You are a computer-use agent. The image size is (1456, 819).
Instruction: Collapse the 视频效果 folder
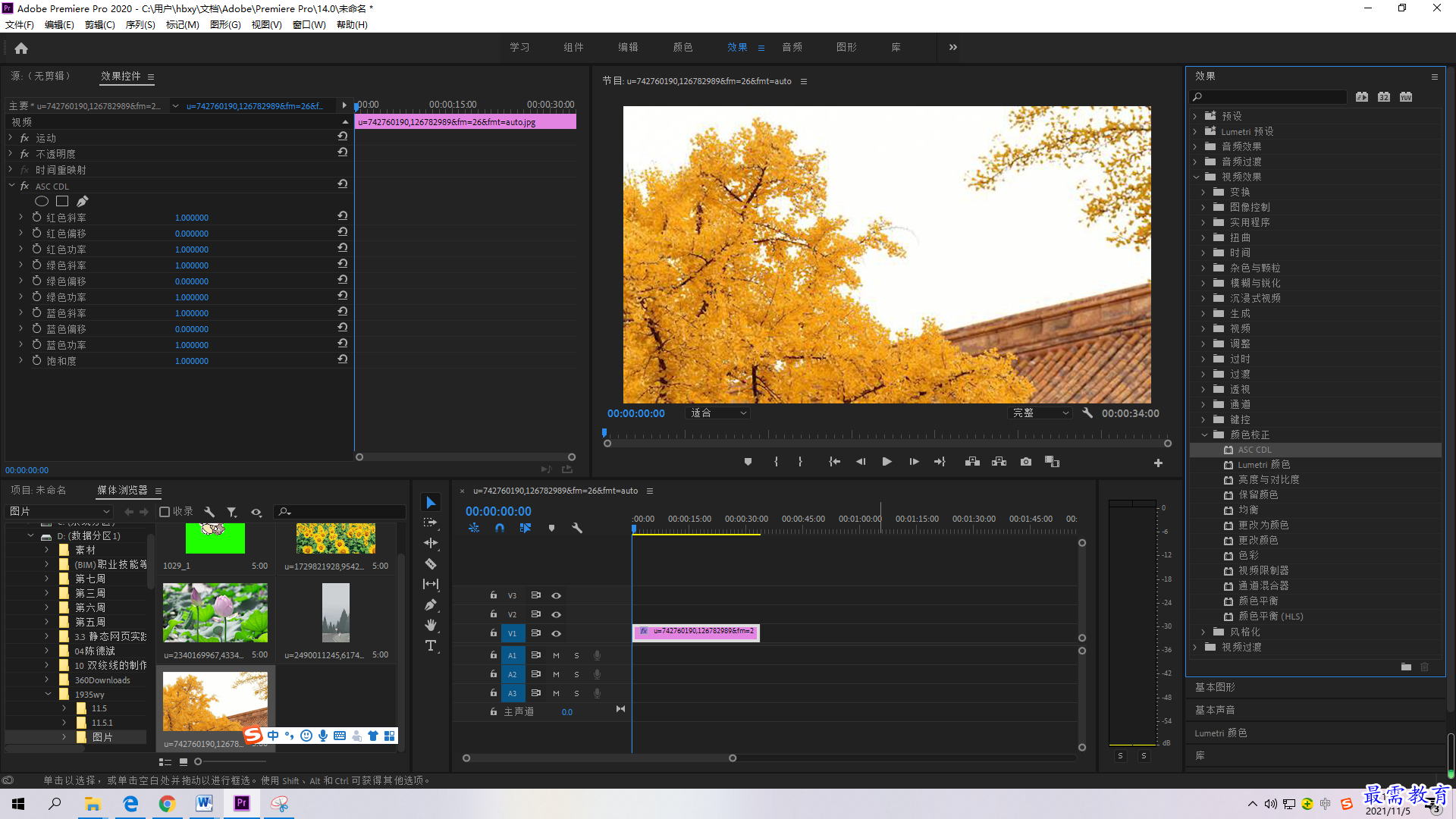point(1196,177)
